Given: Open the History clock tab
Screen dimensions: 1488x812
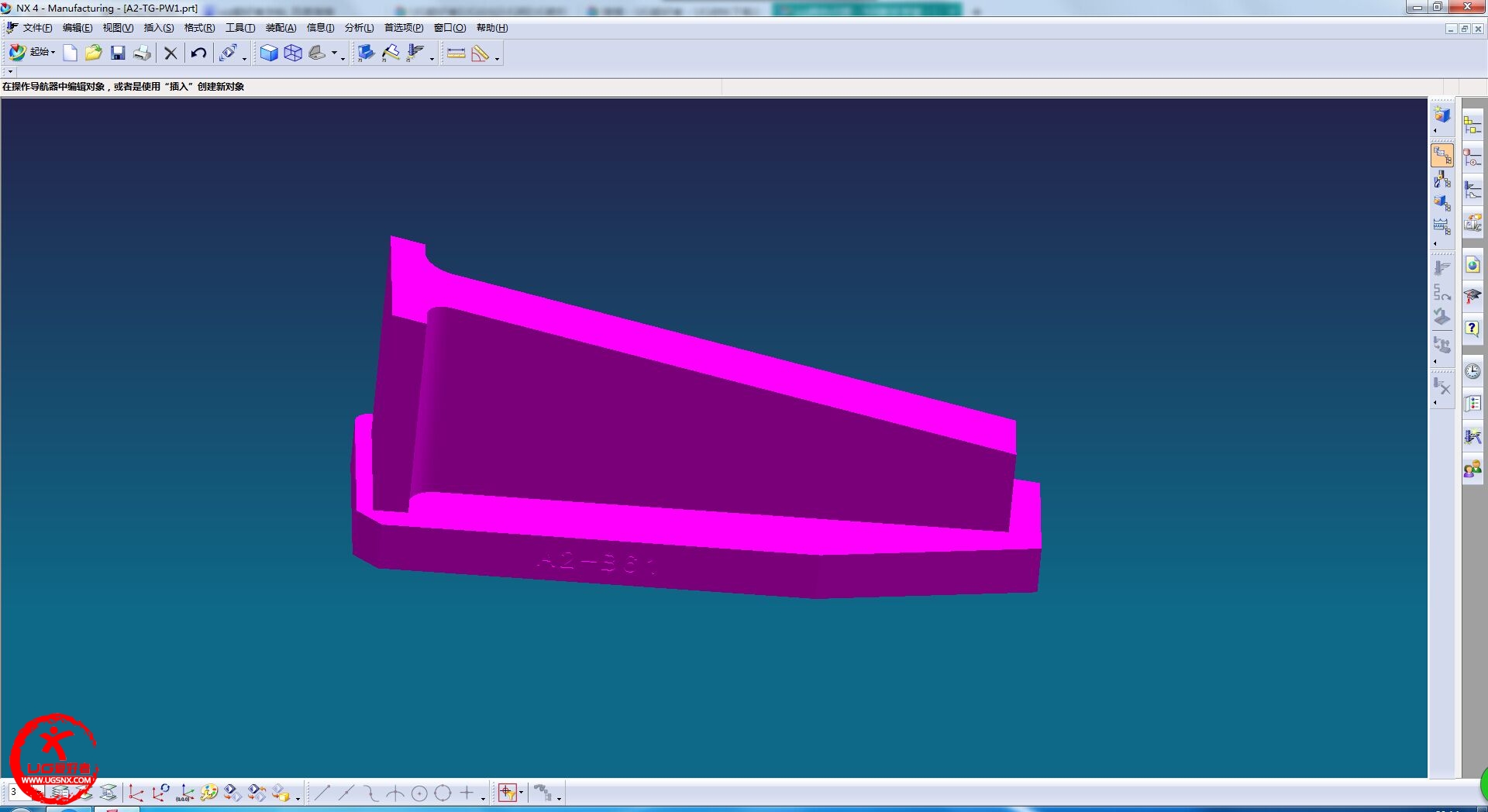Looking at the screenshot, I should [1472, 372].
